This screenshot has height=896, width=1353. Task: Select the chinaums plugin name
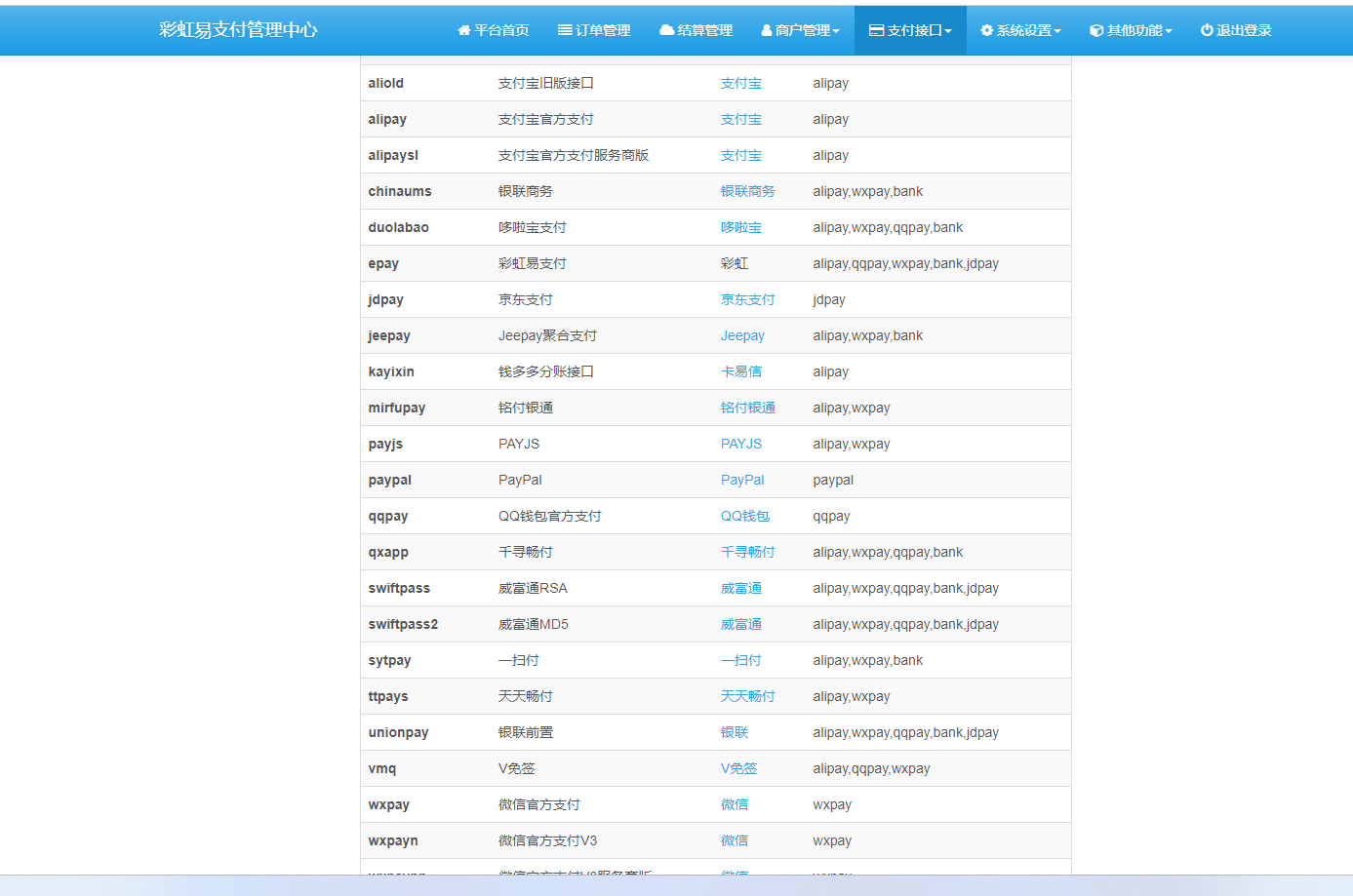point(400,192)
